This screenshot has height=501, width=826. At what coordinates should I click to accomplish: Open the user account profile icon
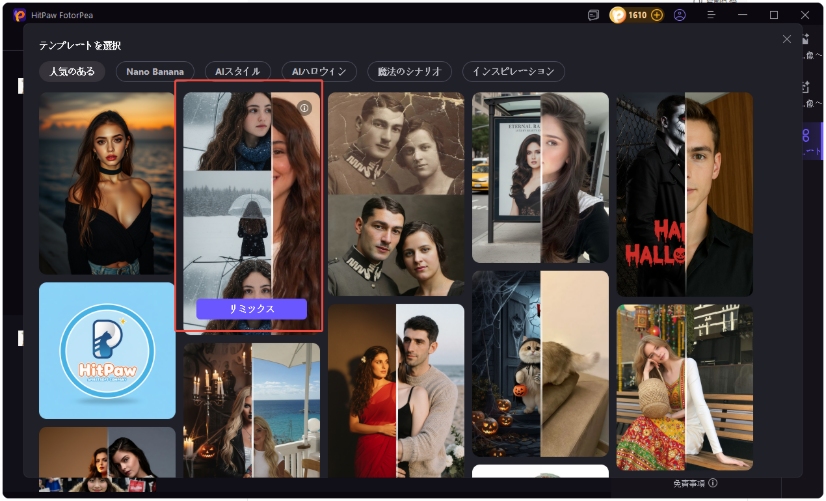coord(680,15)
